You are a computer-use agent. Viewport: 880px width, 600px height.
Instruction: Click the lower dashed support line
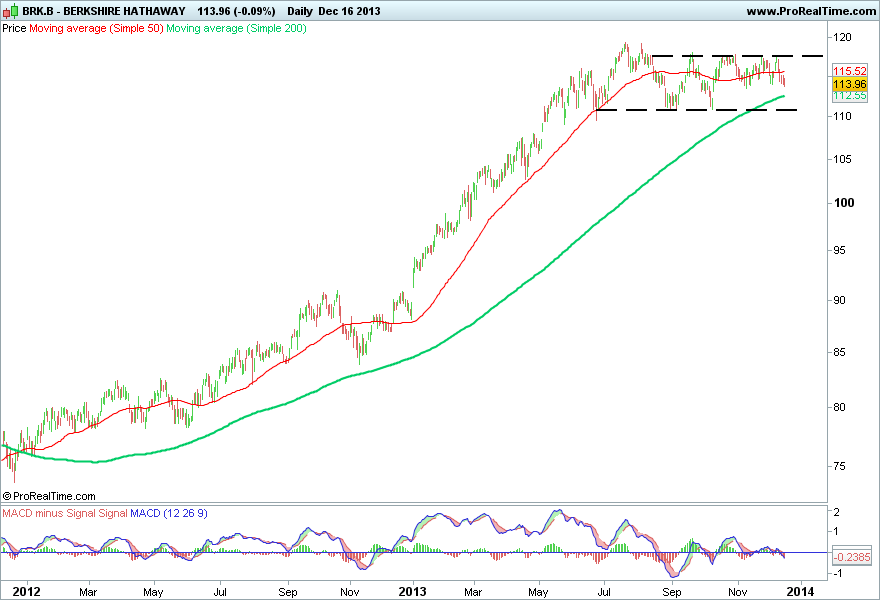click(x=696, y=110)
